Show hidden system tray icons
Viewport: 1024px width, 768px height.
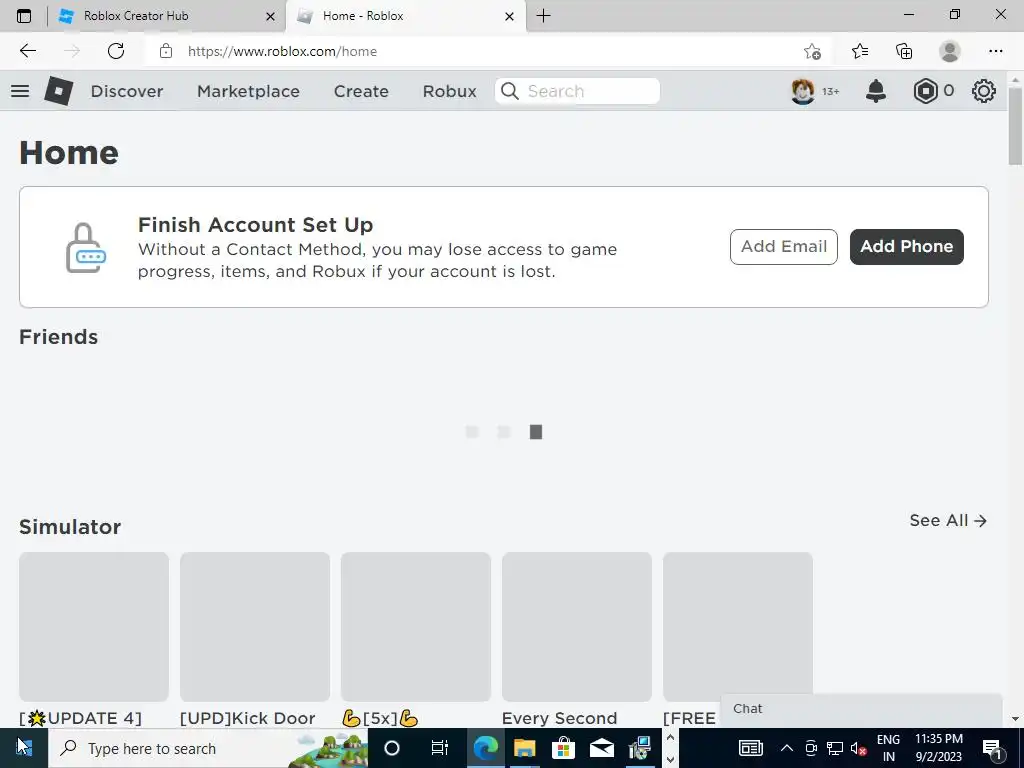coord(787,748)
